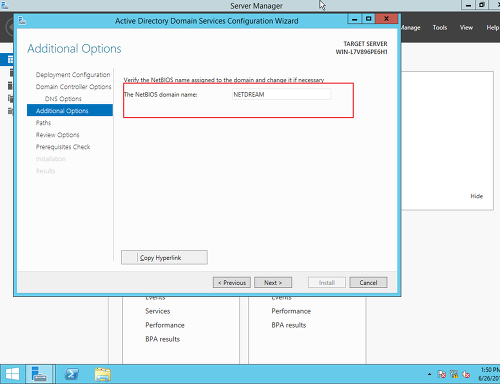Show hidden tray icons arrow
This screenshot has height=384, width=500.
click(x=429, y=374)
